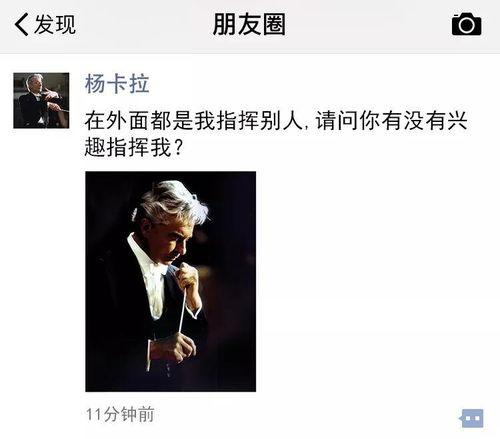This screenshot has height=439, width=500.
Task: Open 杨卡拉's profile avatar picture
Action: tap(41, 100)
